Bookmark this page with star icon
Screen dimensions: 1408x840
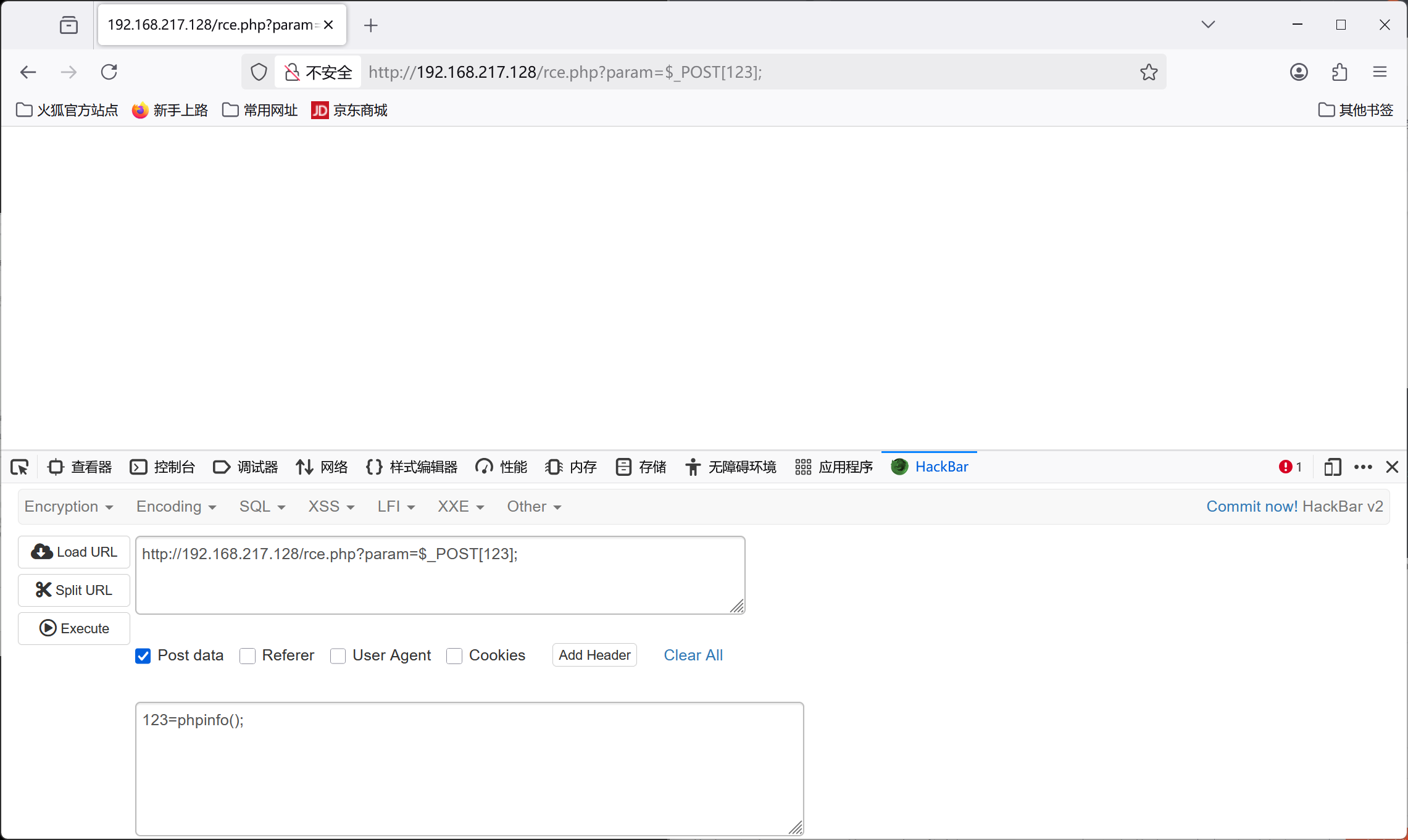1149,72
